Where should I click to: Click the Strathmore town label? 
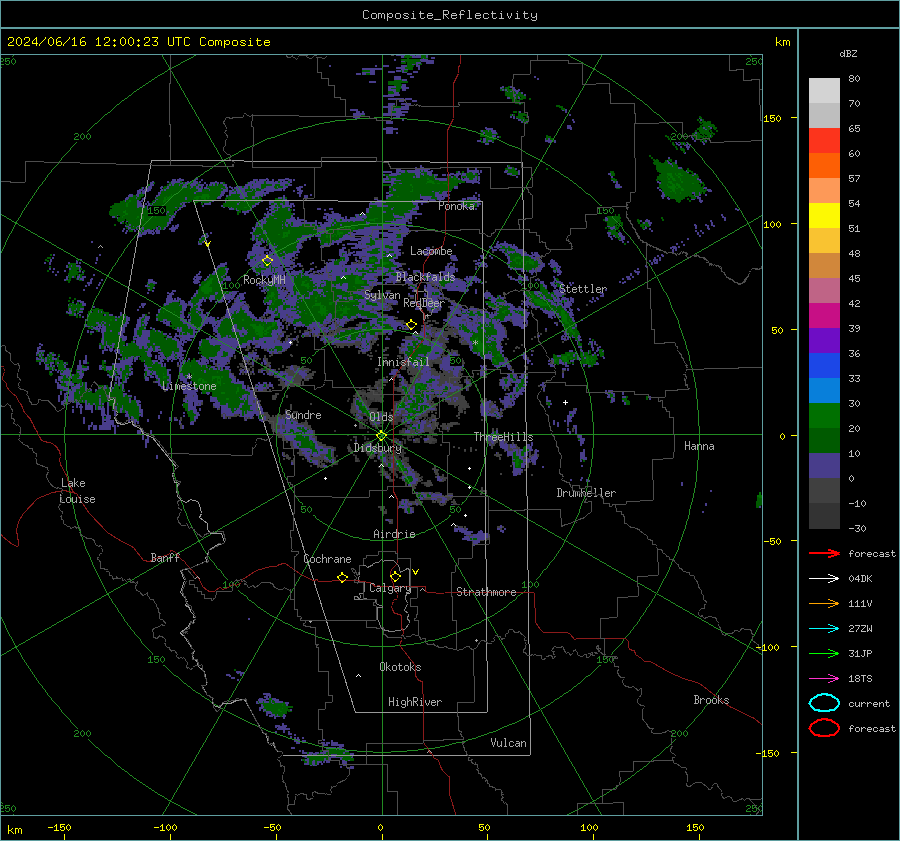coord(486,592)
